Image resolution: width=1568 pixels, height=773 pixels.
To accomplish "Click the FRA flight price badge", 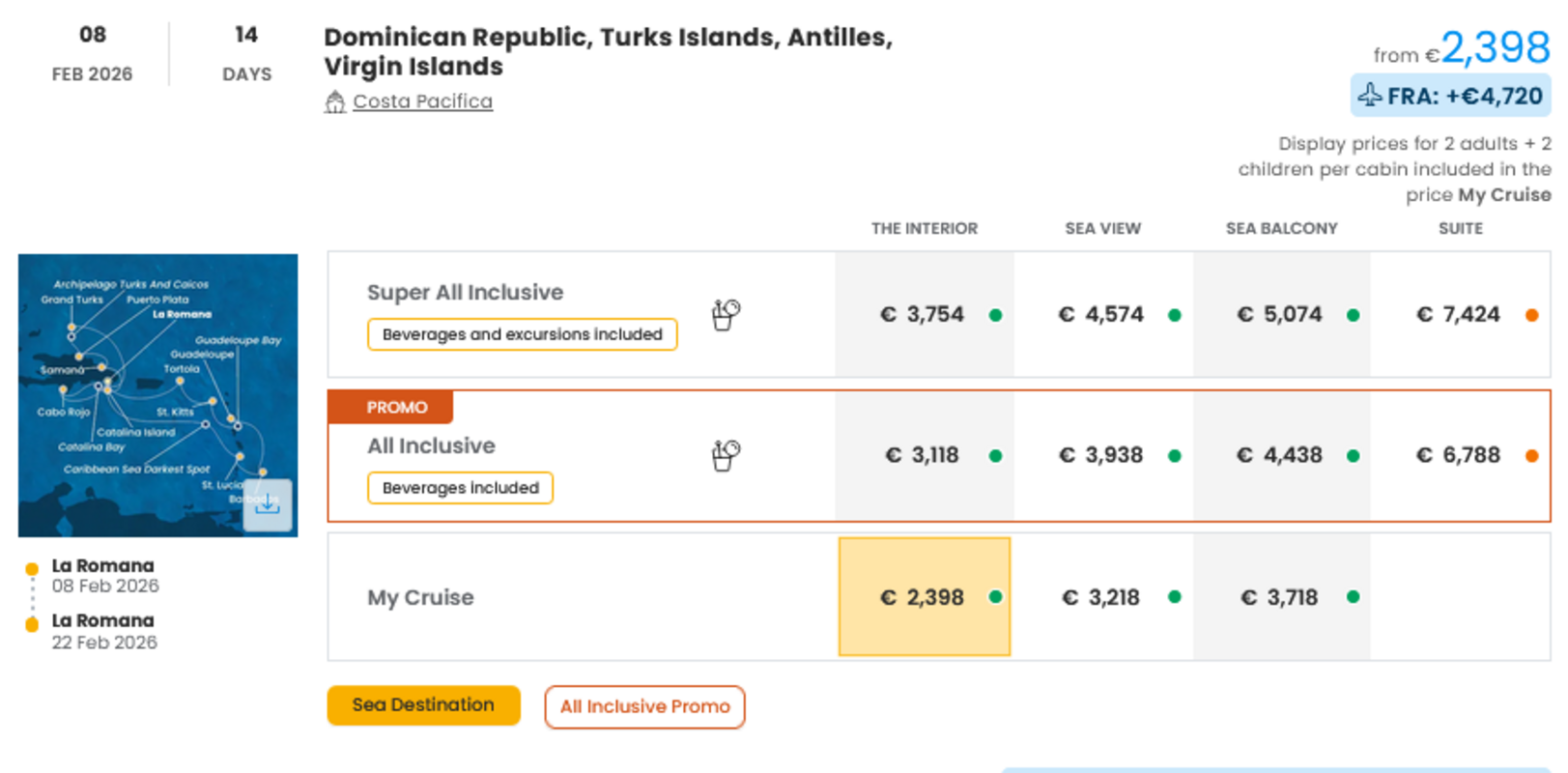I will pyautogui.click(x=1450, y=96).
